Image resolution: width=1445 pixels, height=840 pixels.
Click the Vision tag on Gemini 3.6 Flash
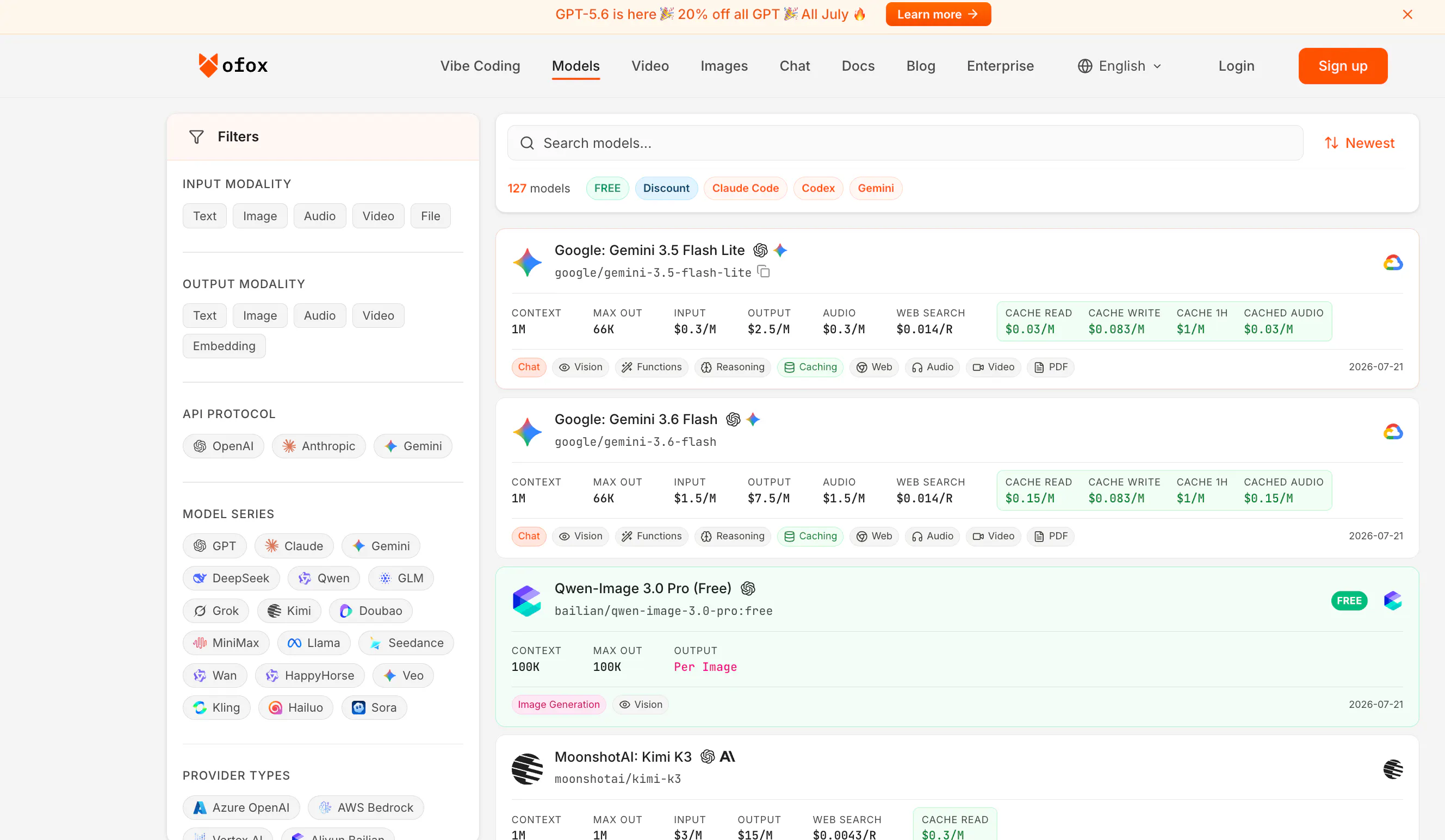click(x=580, y=536)
